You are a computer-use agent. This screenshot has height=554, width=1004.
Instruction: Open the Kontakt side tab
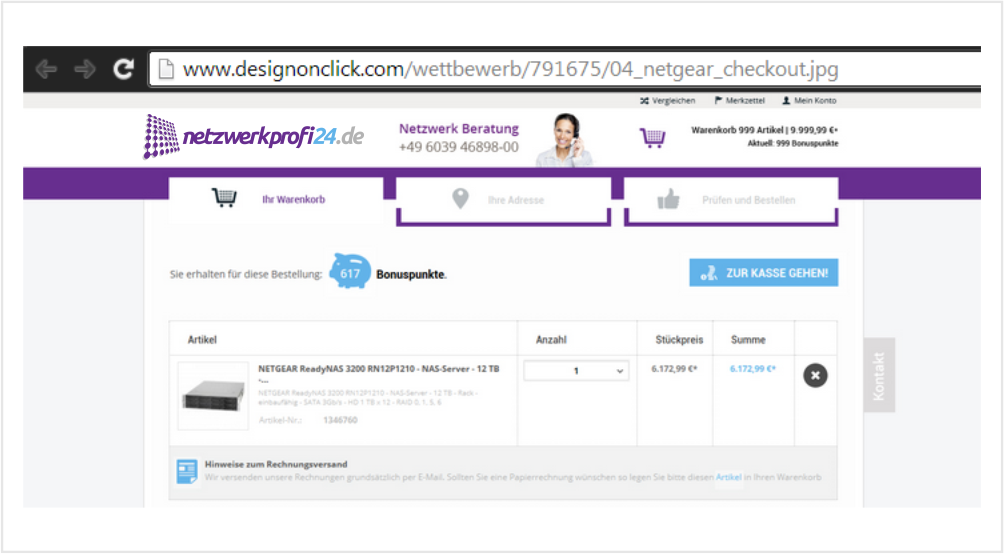879,375
